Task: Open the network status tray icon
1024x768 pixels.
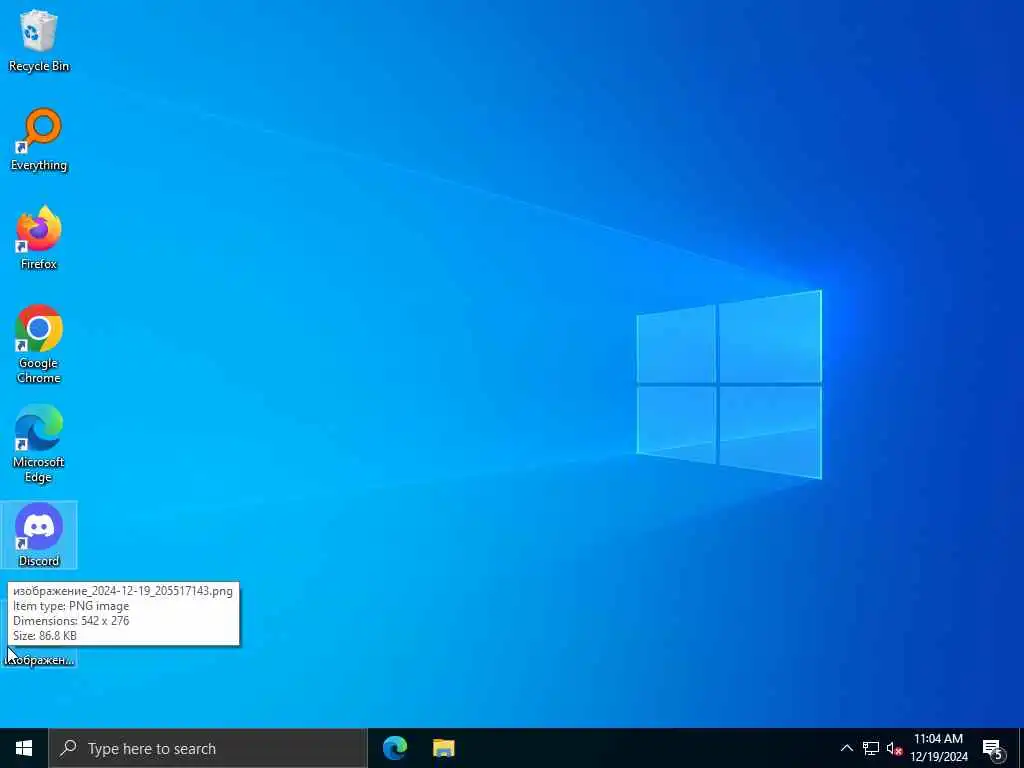Action: point(871,748)
